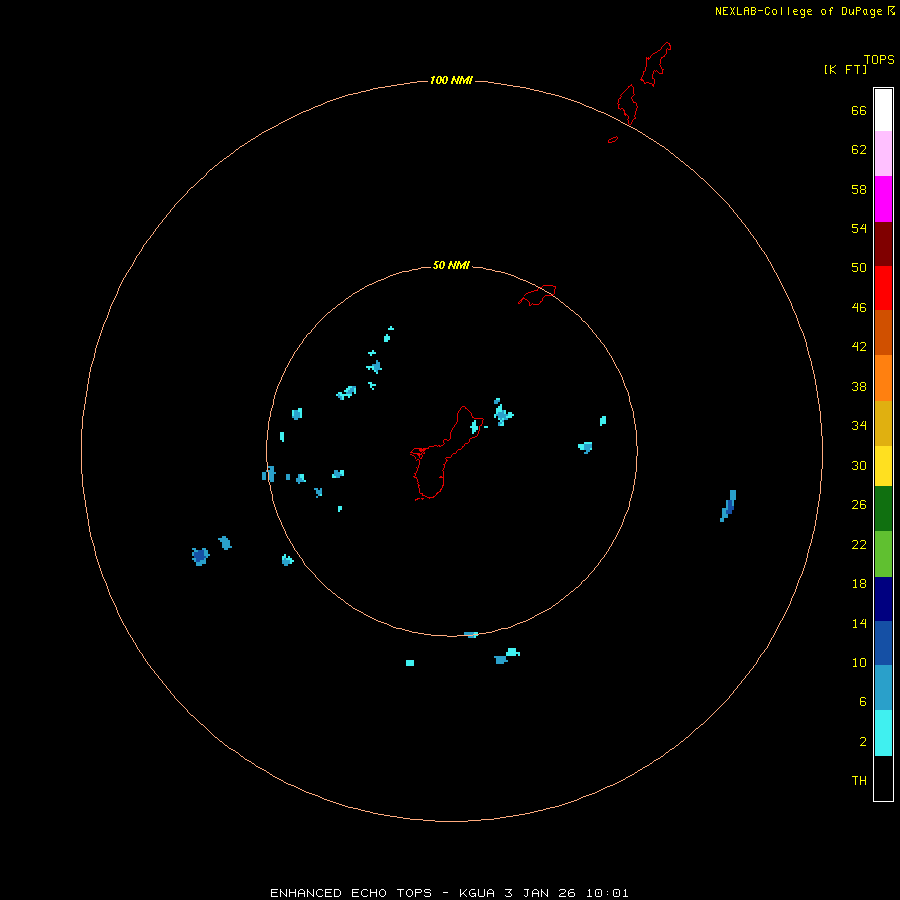Click the black TH swatch at the legend bottom

(883, 778)
